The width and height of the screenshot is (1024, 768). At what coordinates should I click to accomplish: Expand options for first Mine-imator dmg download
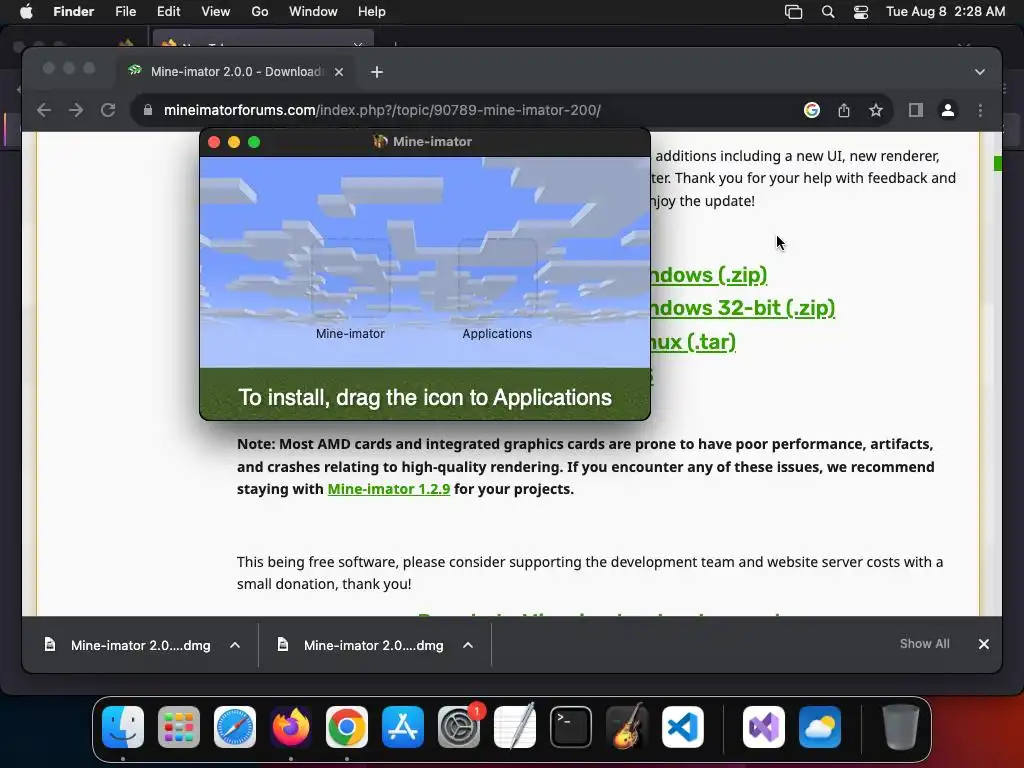(235, 645)
